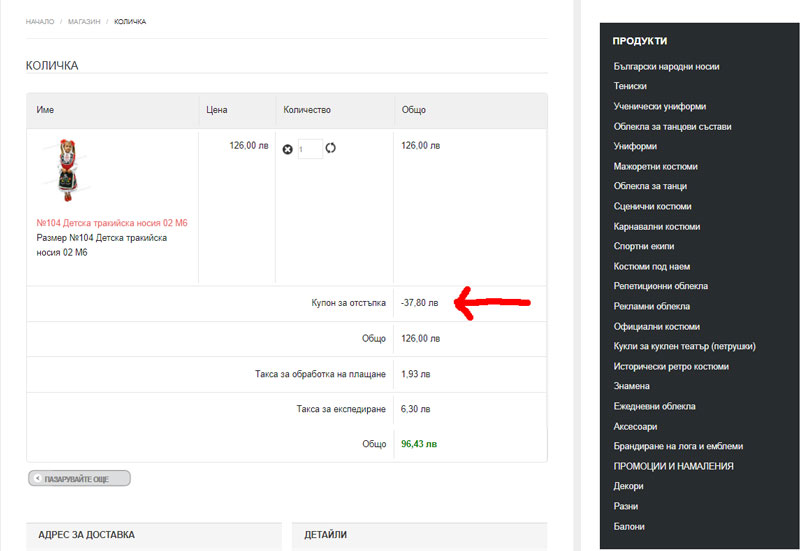Open Репетиционни облекла category

pyautogui.click(x=661, y=286)
